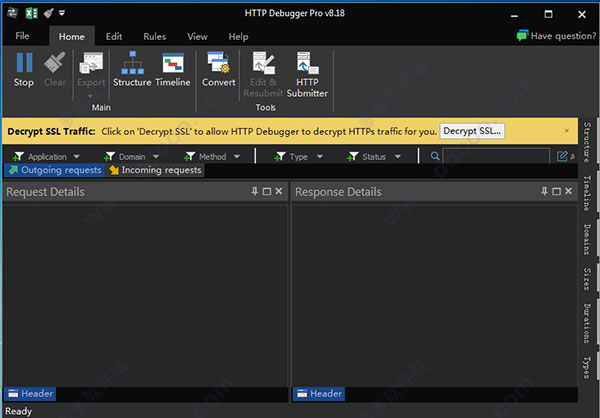The width and height of the screenshot is (600, 418).
Task: Click the Clear brush icon
Action: pos(54,63)
